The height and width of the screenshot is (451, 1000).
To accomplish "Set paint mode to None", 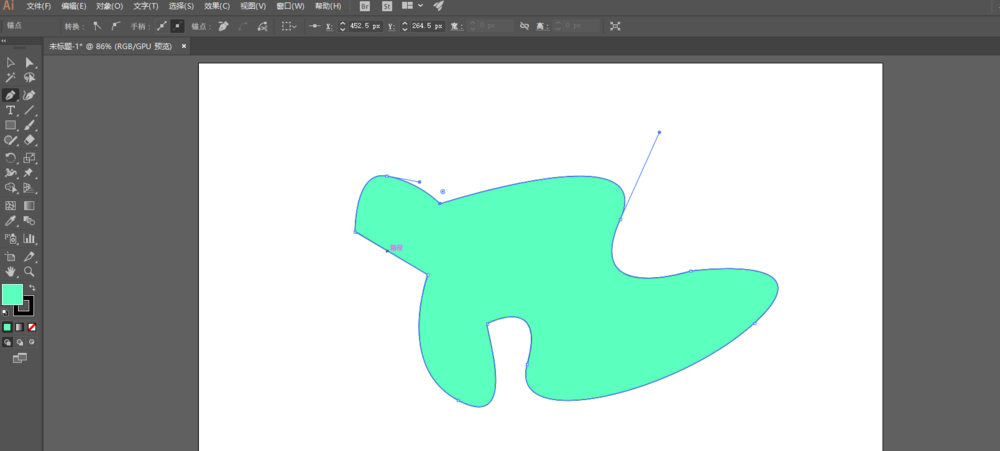I will tap(33, 327).
